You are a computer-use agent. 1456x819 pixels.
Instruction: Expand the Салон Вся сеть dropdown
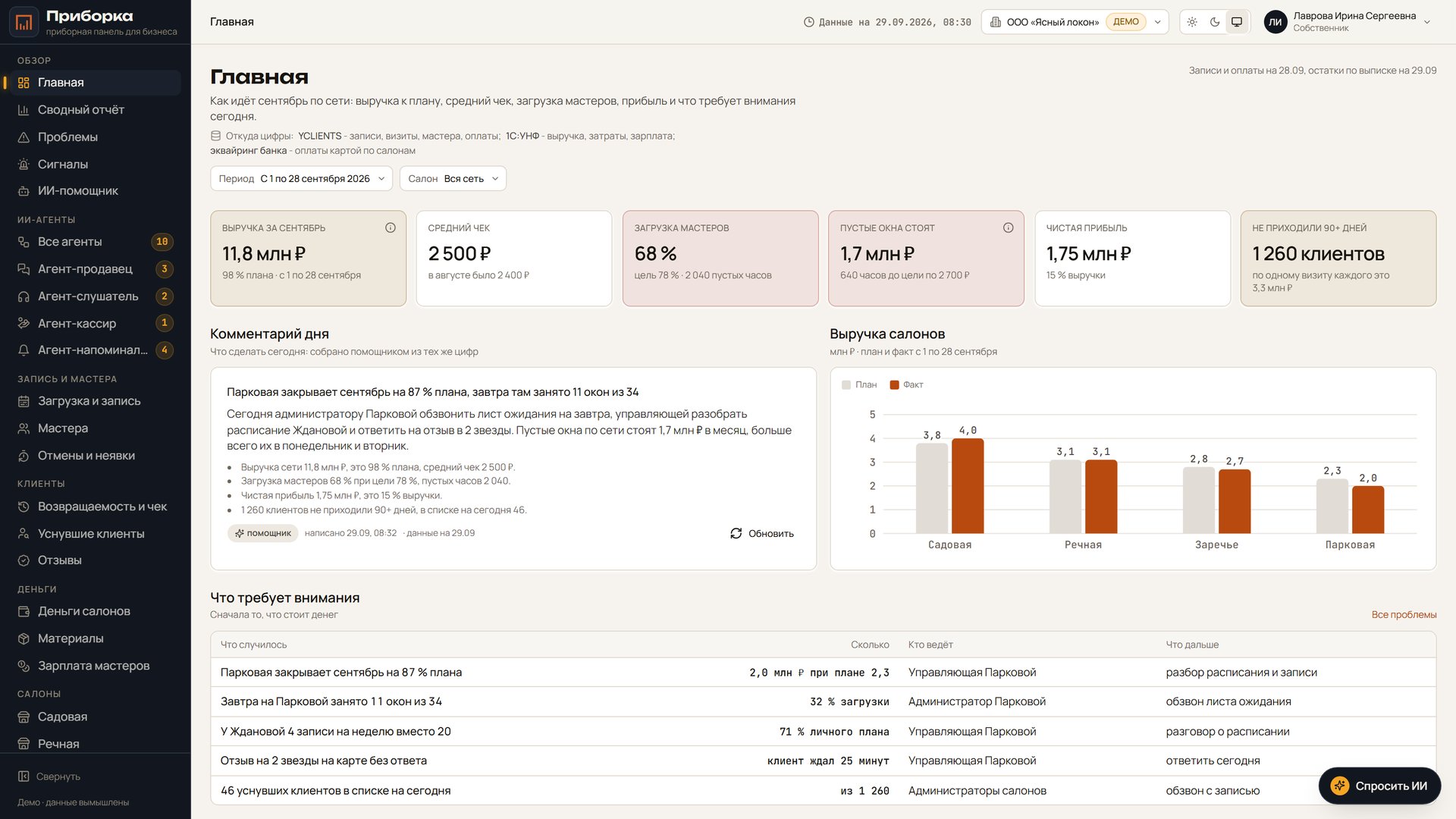pyautogui.click(x=453, y=179)
